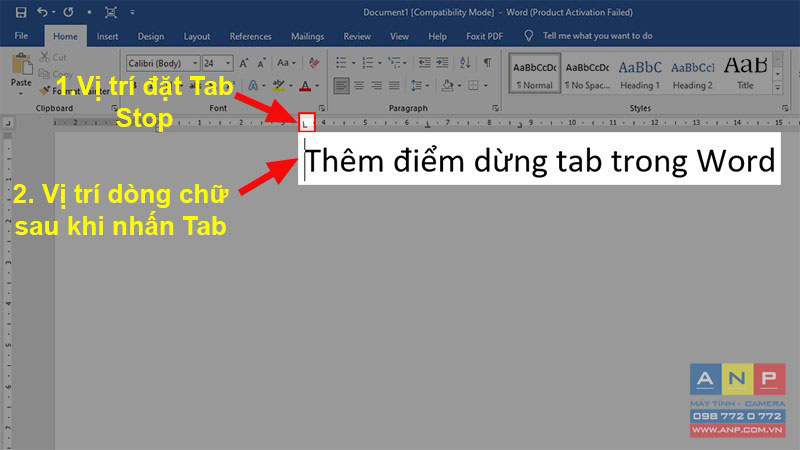Switch to the Layout tab
This screenshot has width=800, height=450.
(x=197, y=36)
